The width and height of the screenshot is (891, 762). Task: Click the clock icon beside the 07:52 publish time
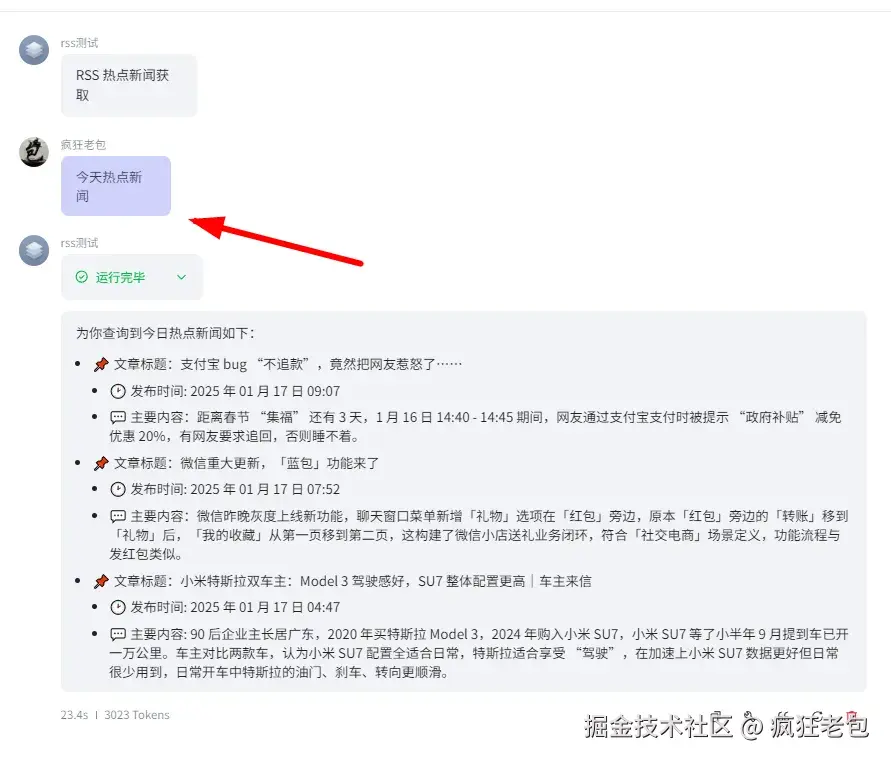coord(118,489)
